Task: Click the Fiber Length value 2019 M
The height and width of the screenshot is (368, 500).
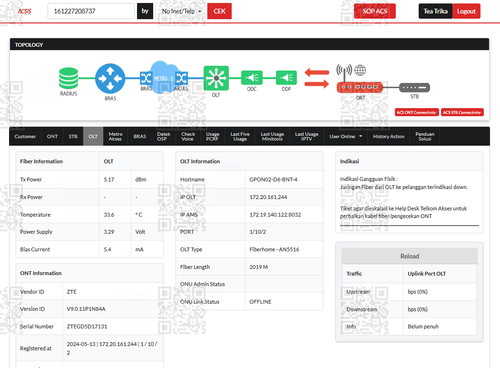Action: click(x=259, y=267)
